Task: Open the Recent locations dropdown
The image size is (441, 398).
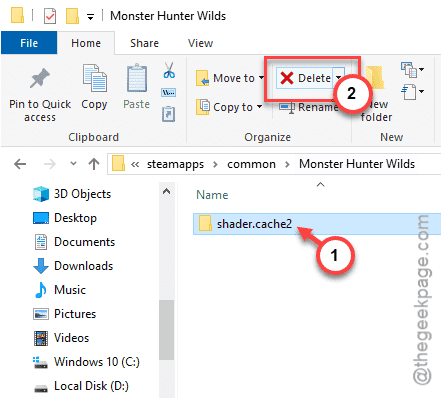Action: click(x=73, y=164)
